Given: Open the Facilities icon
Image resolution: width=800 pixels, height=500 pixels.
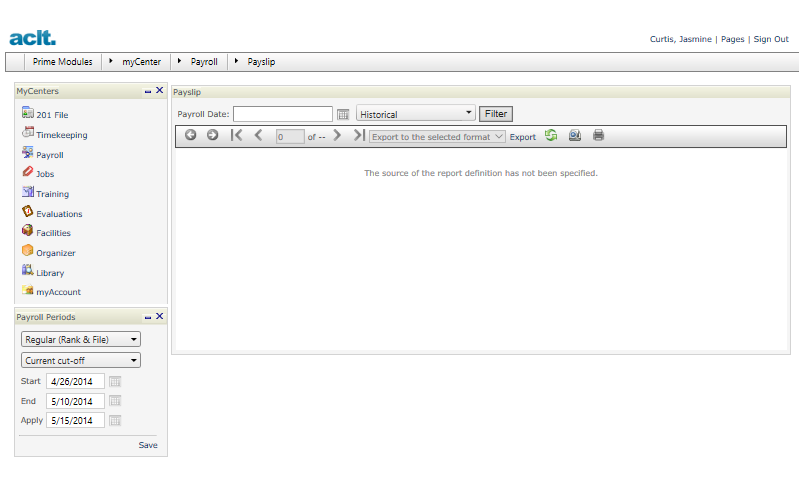Looking at the screenshot, I should pos(28,230).
